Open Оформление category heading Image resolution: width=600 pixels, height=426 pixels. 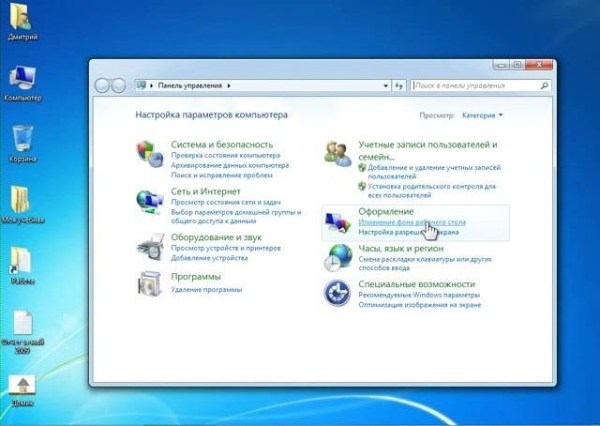tap(386, 212)
